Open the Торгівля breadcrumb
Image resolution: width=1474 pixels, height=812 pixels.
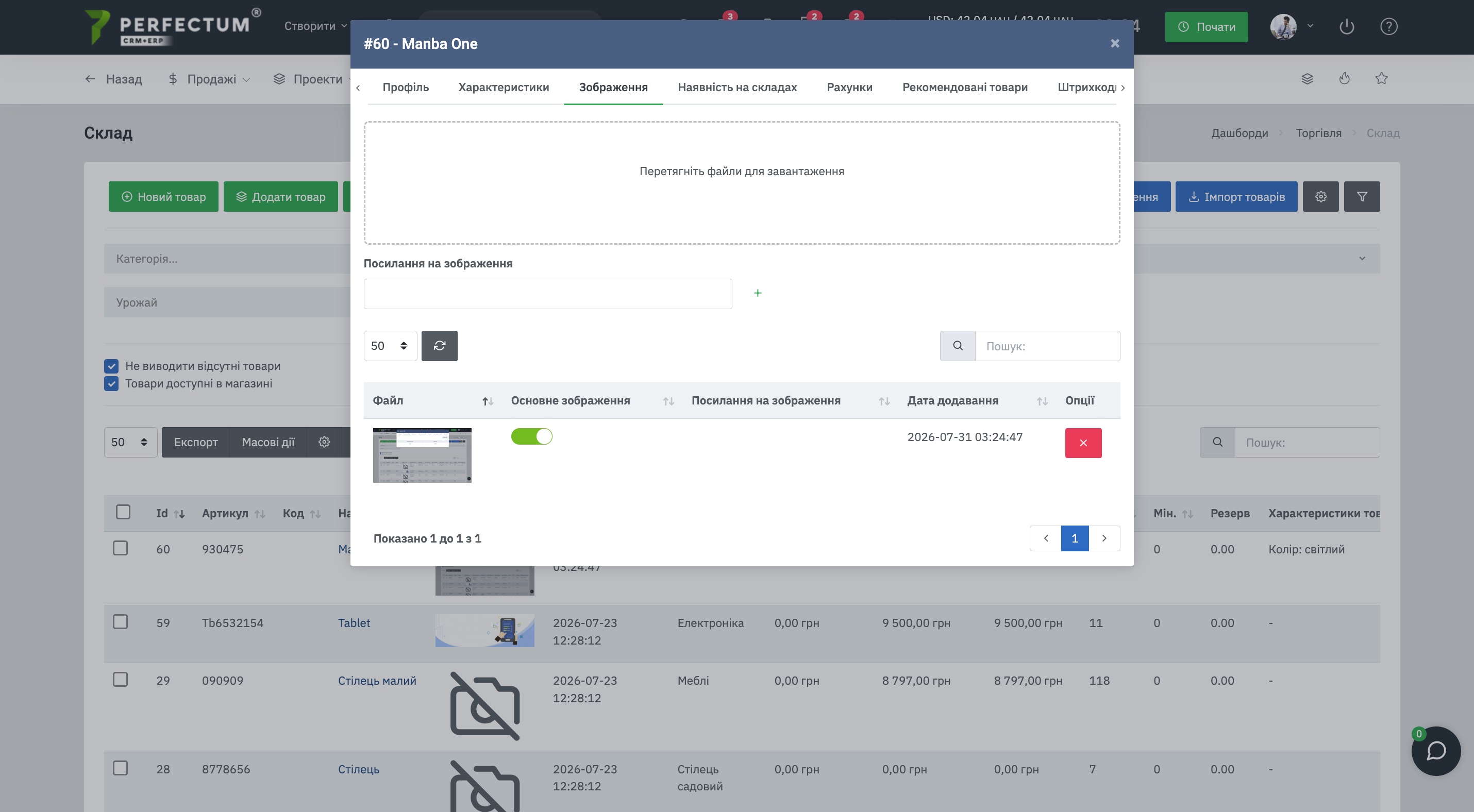(x=1318, y=133)
